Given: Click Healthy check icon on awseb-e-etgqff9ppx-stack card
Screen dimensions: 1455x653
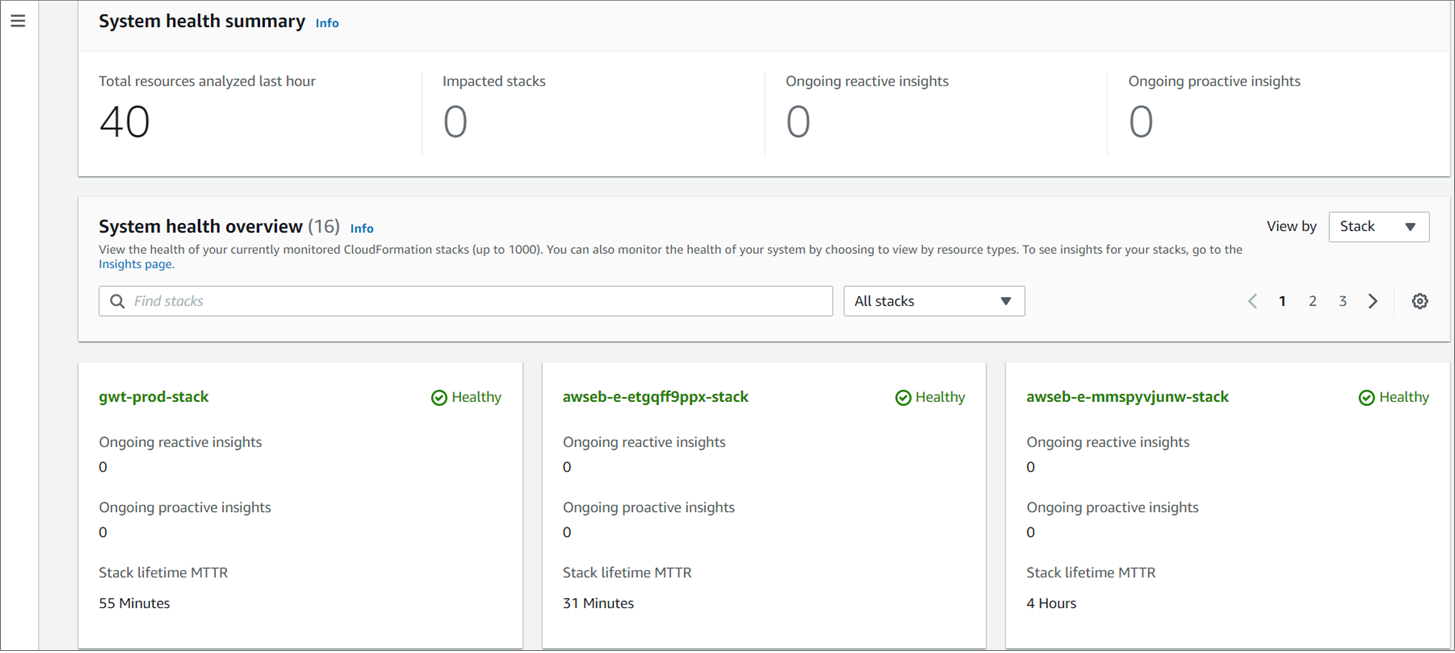Looking at the screenshot, I should [903, 398].
